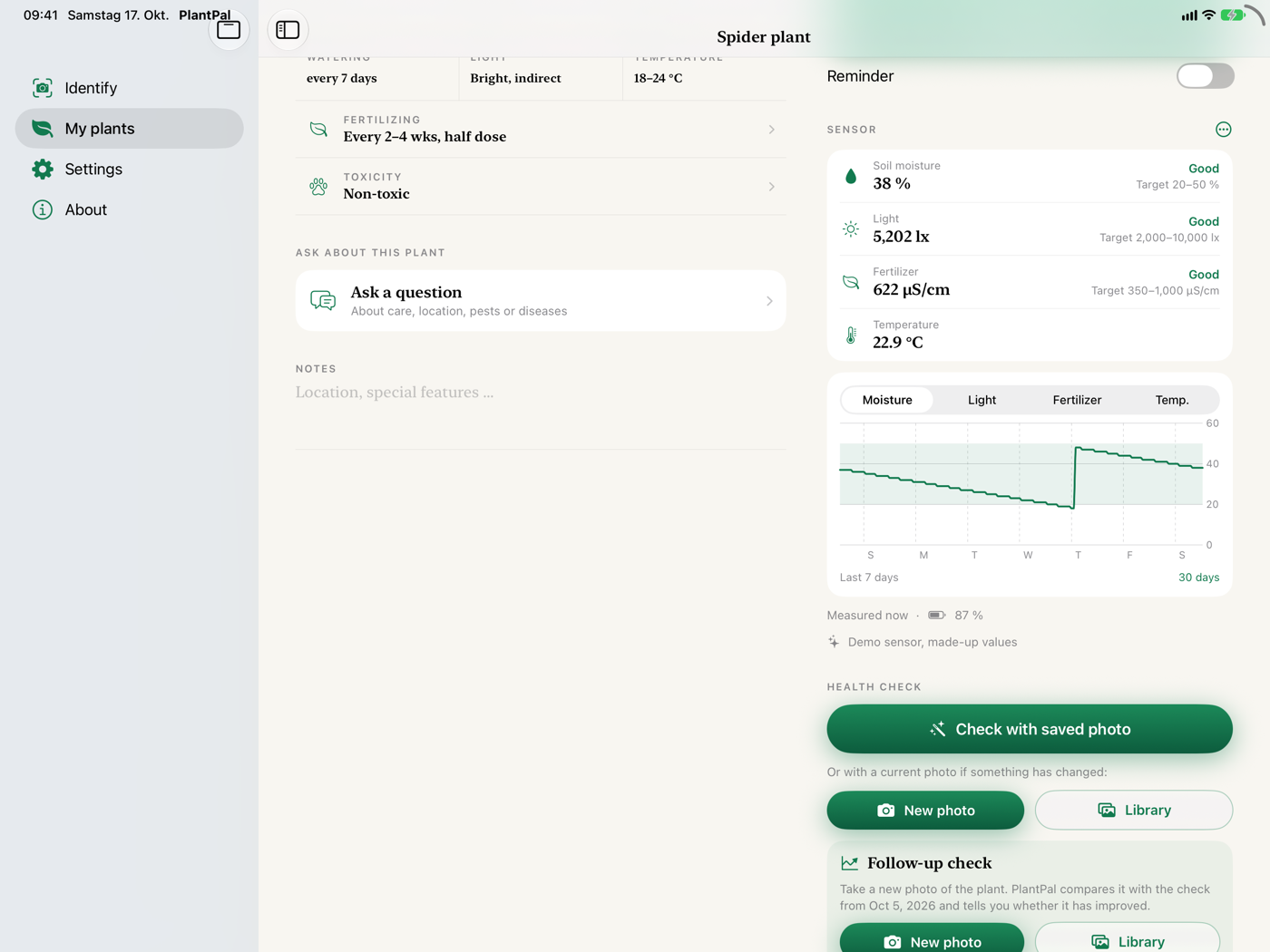The width and height of the screenshot is (1270, 952).
Task: Switch chart to Temp. tab
Action: pyautogui.click(x=1172, y=400)
